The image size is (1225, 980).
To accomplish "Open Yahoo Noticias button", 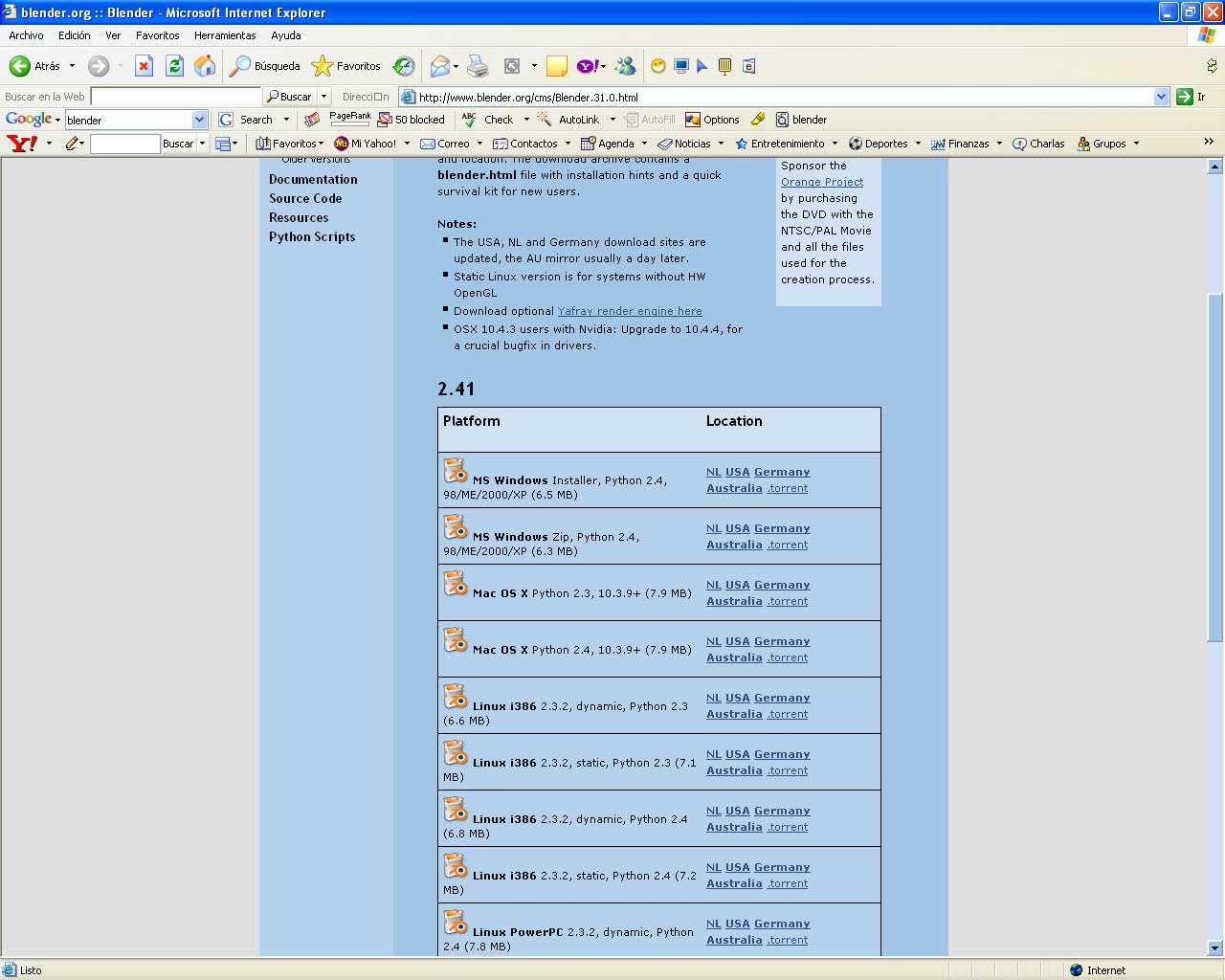I will 684,144.
